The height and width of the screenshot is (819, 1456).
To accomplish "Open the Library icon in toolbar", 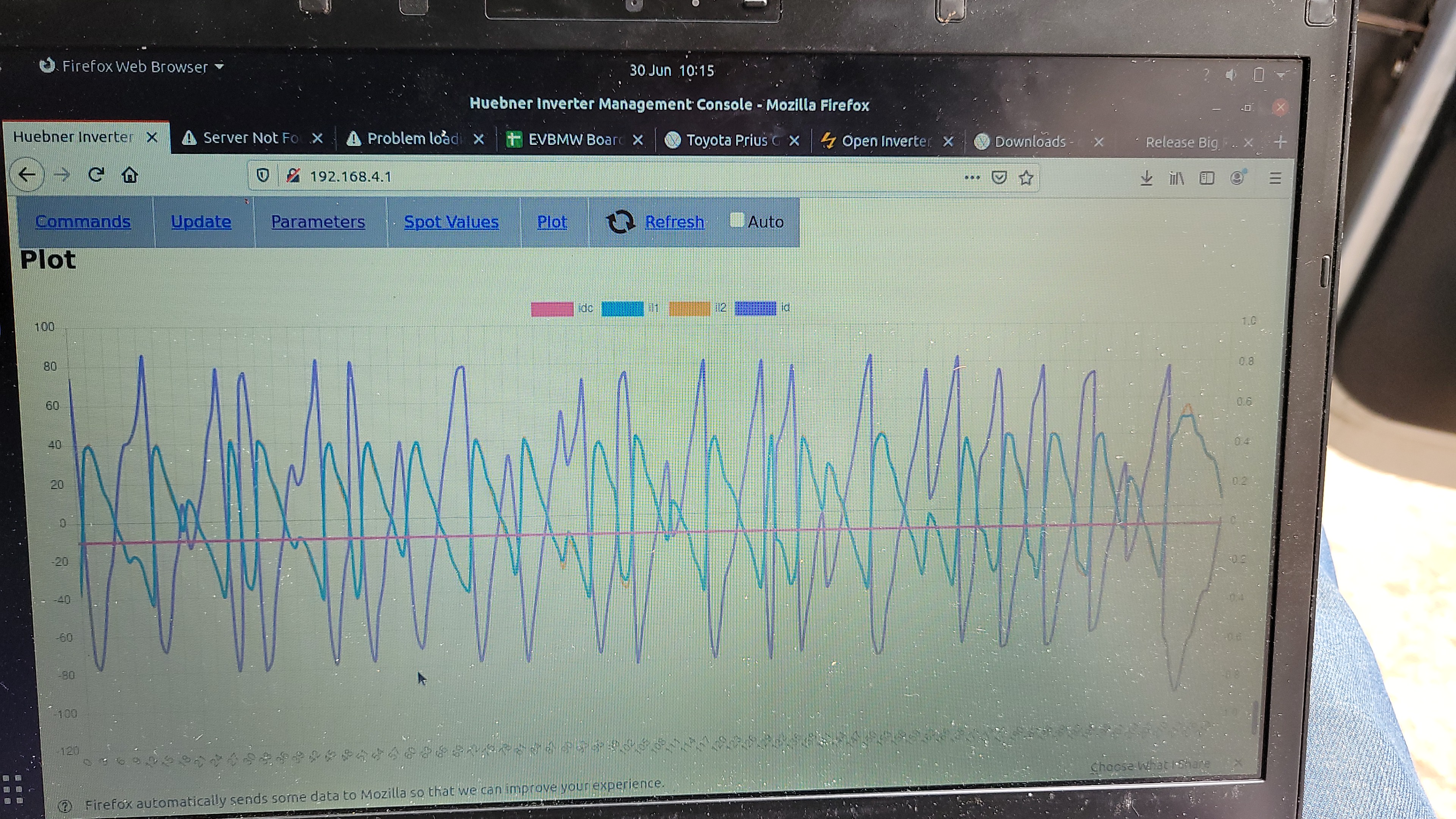I will [x=1176, y=179].
